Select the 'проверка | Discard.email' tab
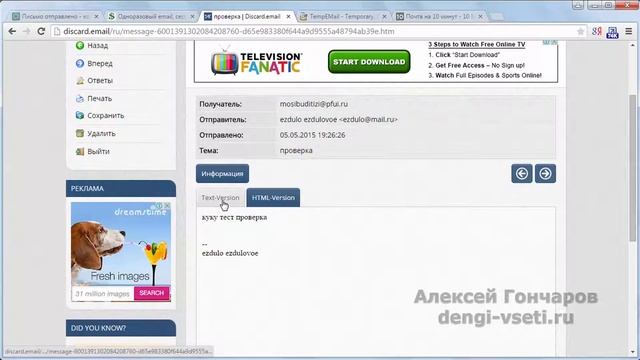The image size is (640, 360). tap(247, 16)
